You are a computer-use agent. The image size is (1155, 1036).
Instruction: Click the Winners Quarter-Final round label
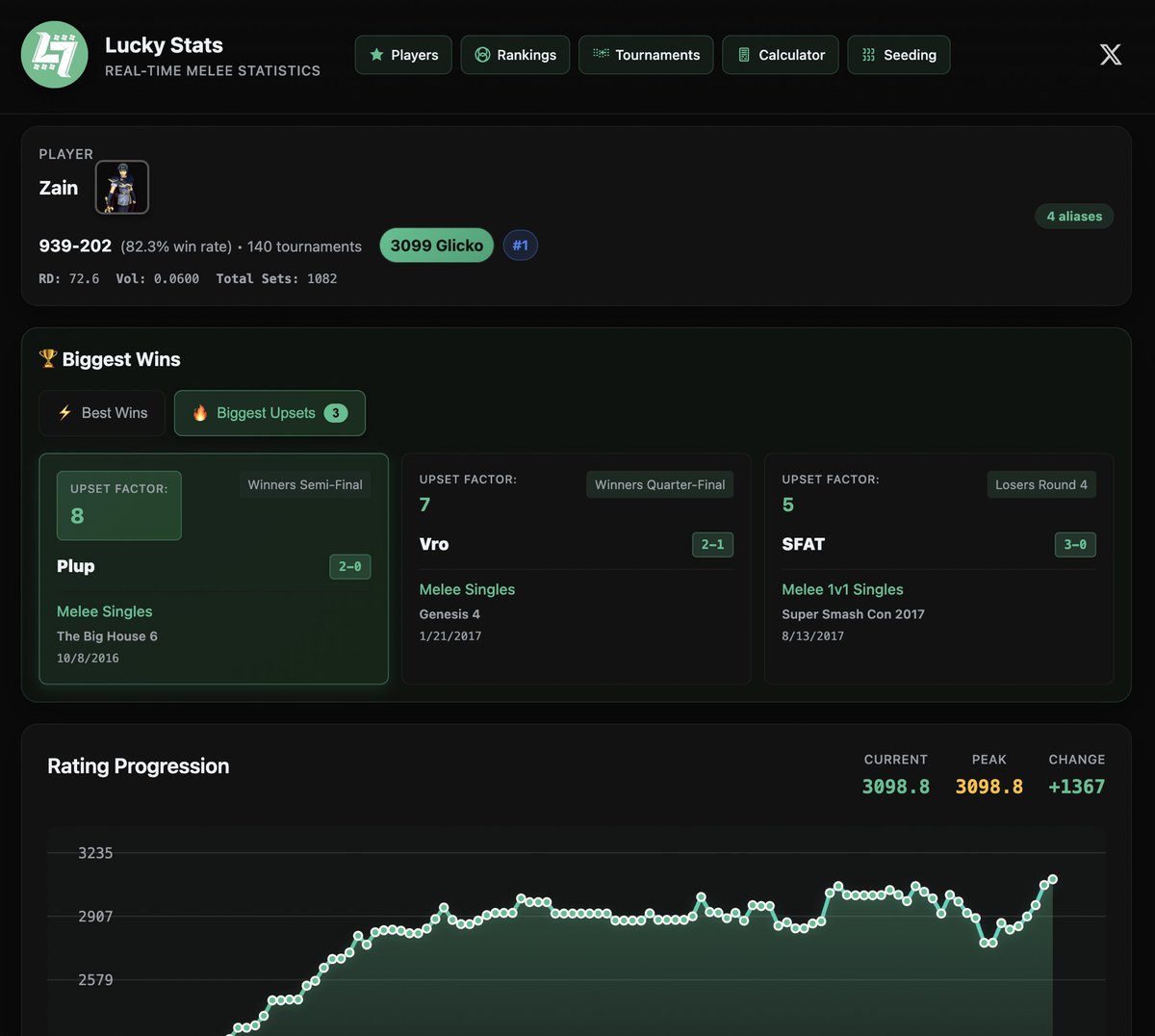click(x=660, y=484)
